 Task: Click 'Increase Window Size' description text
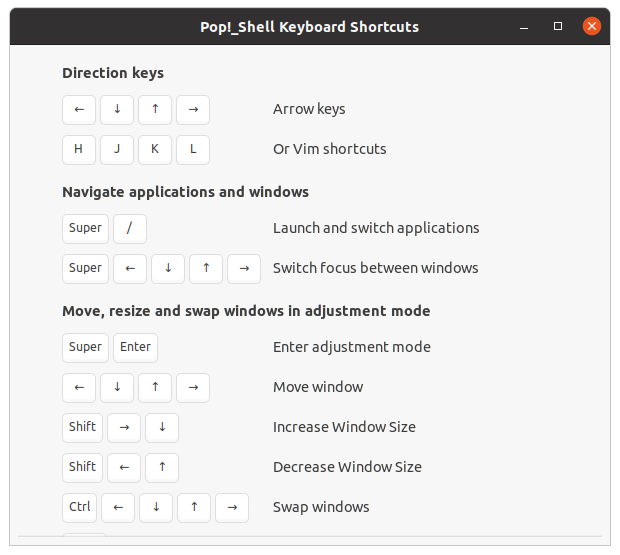pyautogui.click(x=344, y=427)
